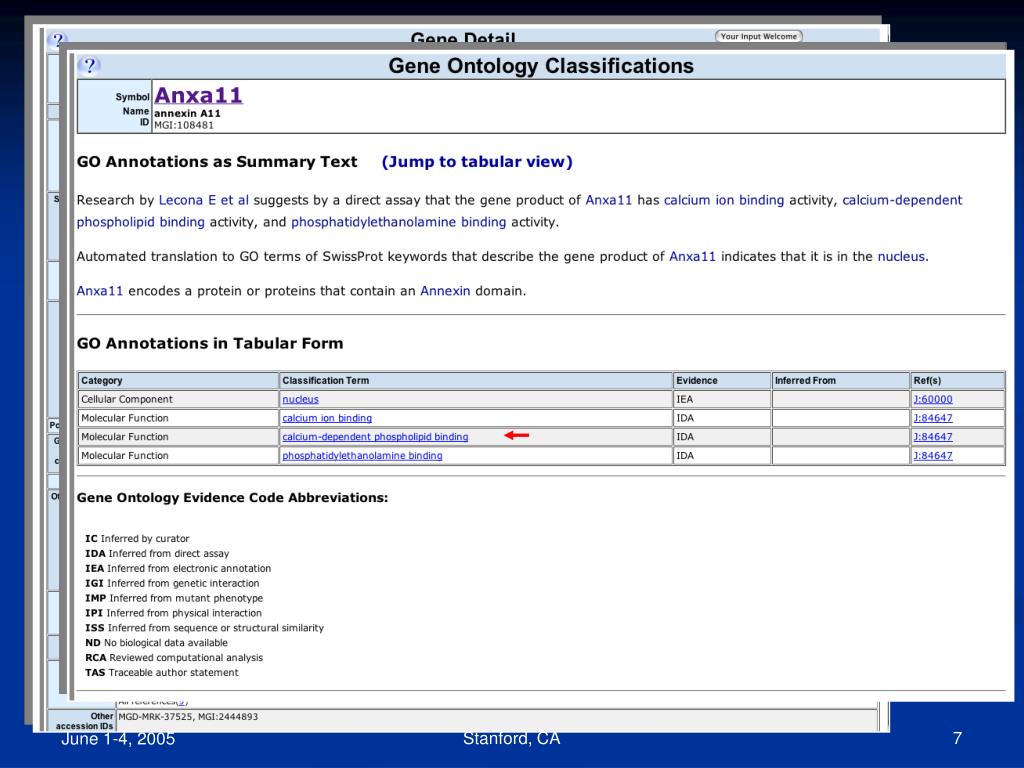Viewport: 1024px width, 768px height.
Task: Open J:84647 reference in calcium ion binding row
Action: tap(933, 418)
